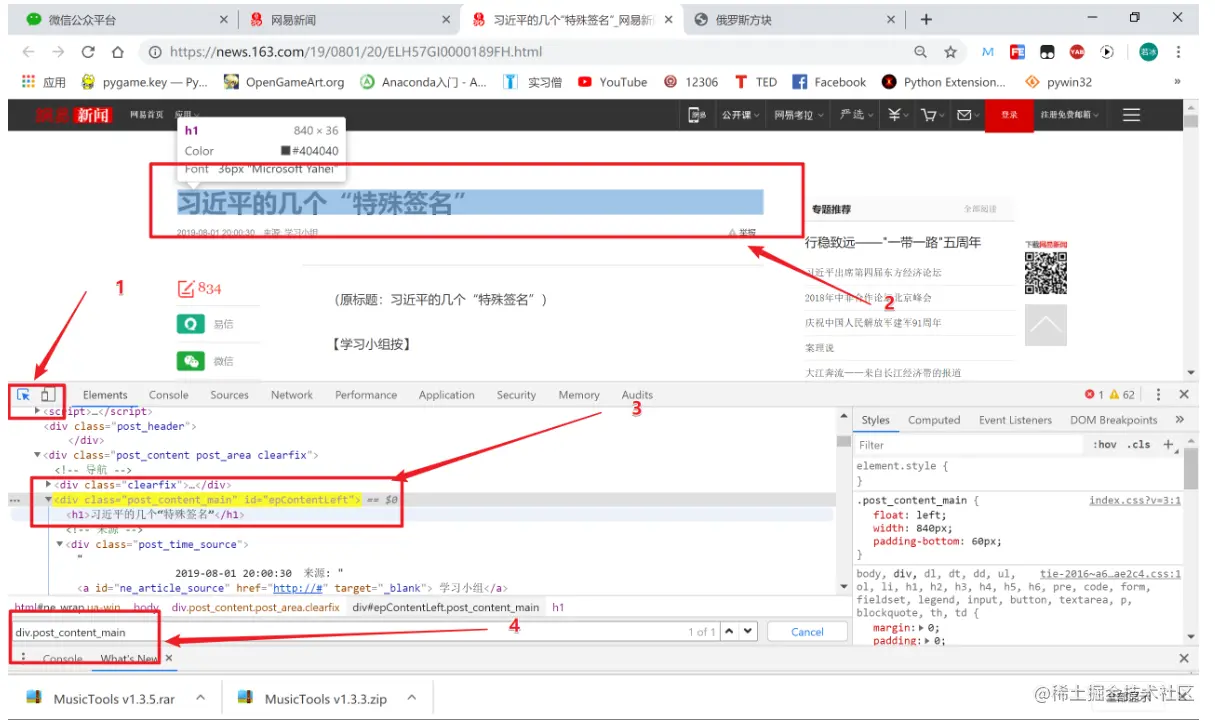
Task: Open the DevTools Network tab
Action: (x=292, y=395)
